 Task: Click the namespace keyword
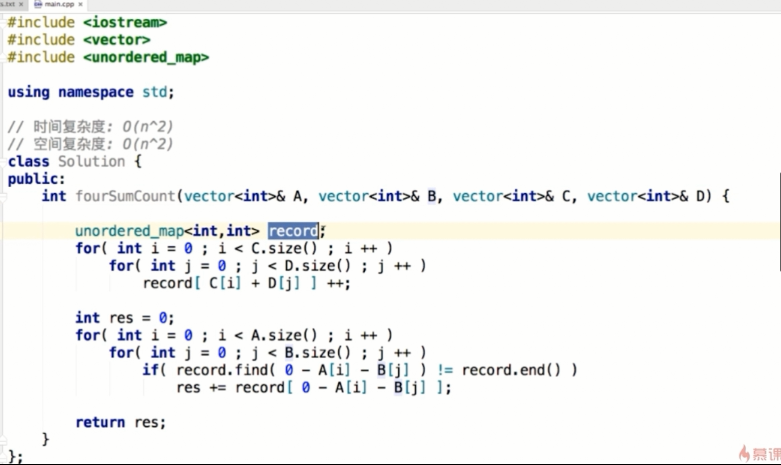click(96, 93)
